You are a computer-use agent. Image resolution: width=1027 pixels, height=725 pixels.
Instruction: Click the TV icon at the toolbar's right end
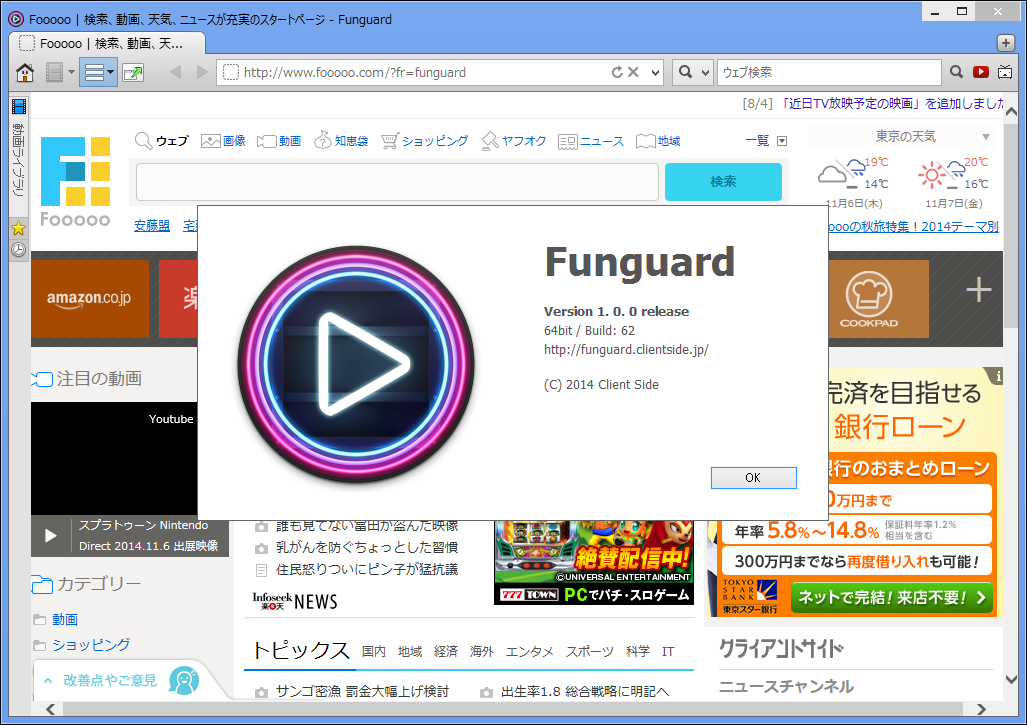point(1005,72)
